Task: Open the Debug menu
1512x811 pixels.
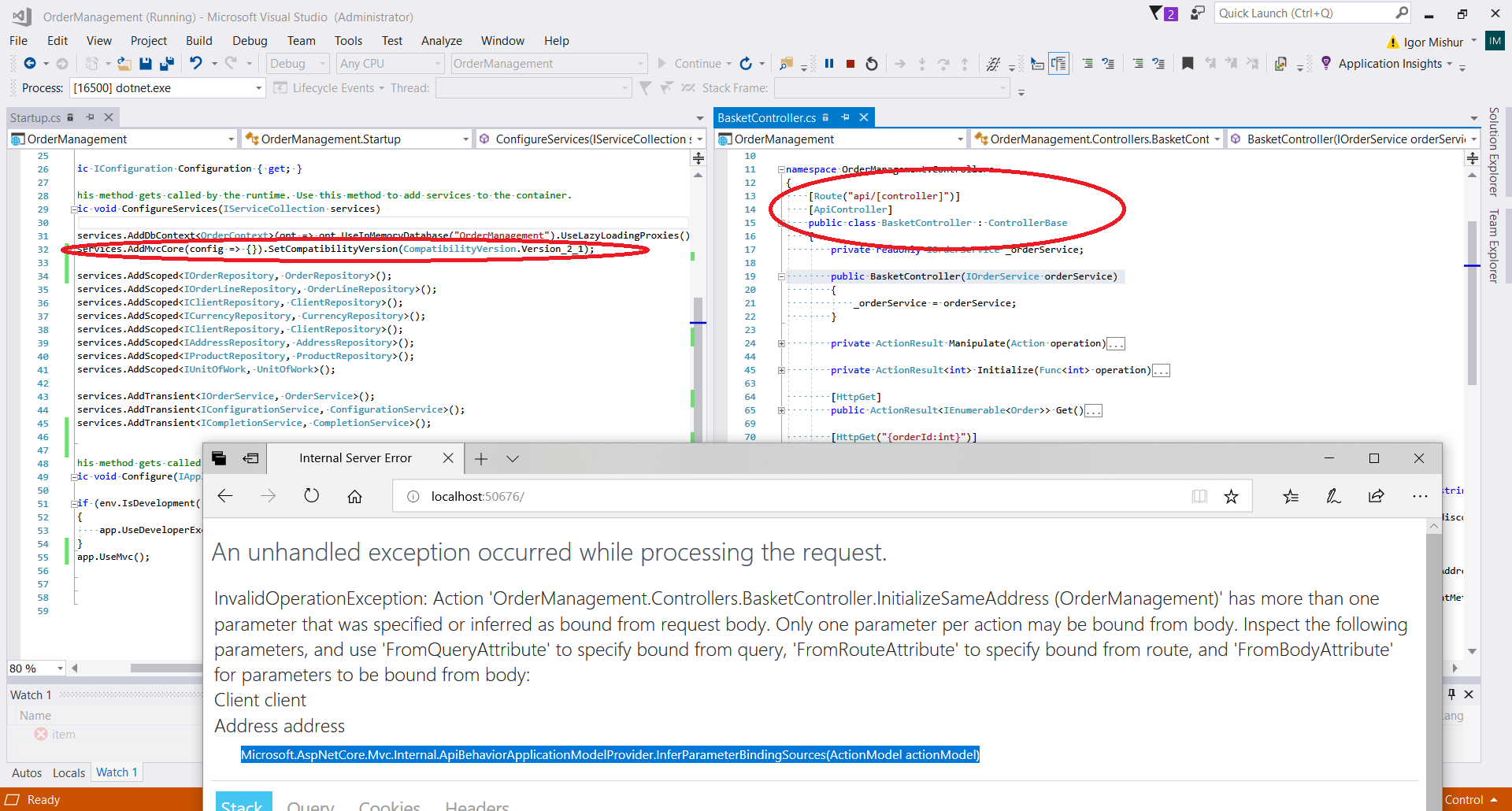Action: (250, 41)
